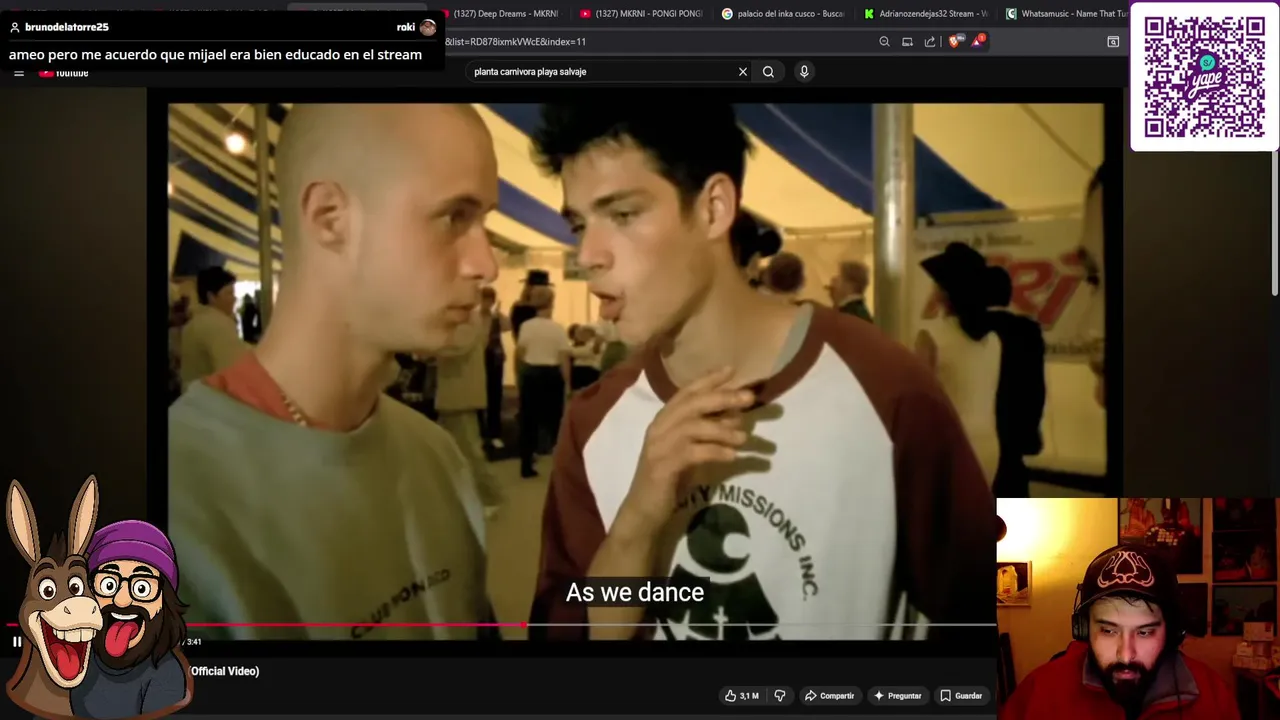The width and height of the screenshot is (1280, 720).
Task: Switch to Whatsamusic - Name That Tune tab
Action: pos(1065,14)
